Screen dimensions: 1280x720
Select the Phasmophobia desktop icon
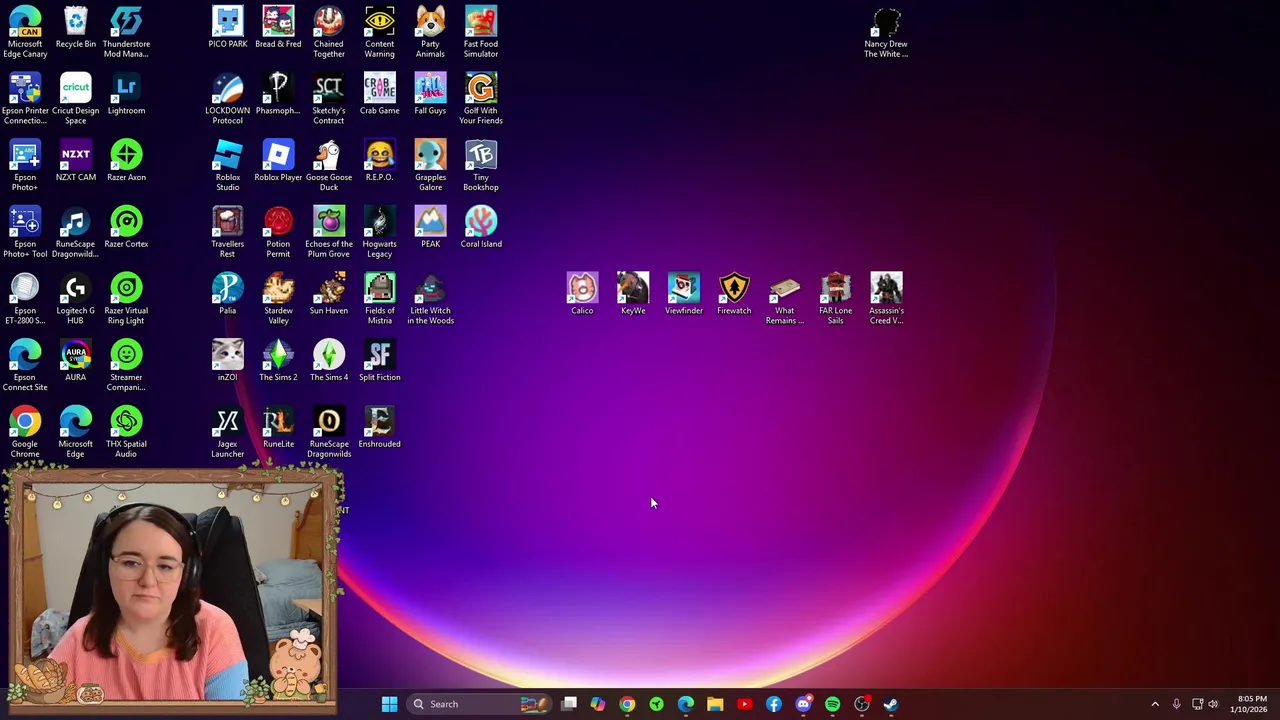(278, 95)
